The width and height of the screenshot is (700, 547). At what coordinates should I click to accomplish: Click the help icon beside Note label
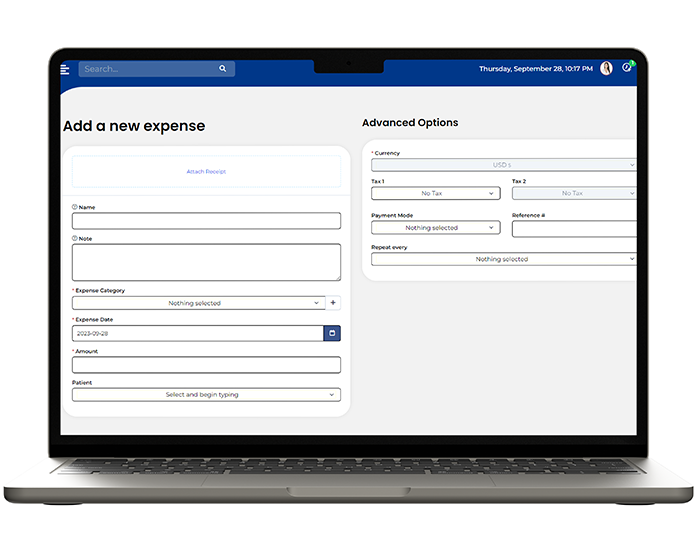point(75,239)
